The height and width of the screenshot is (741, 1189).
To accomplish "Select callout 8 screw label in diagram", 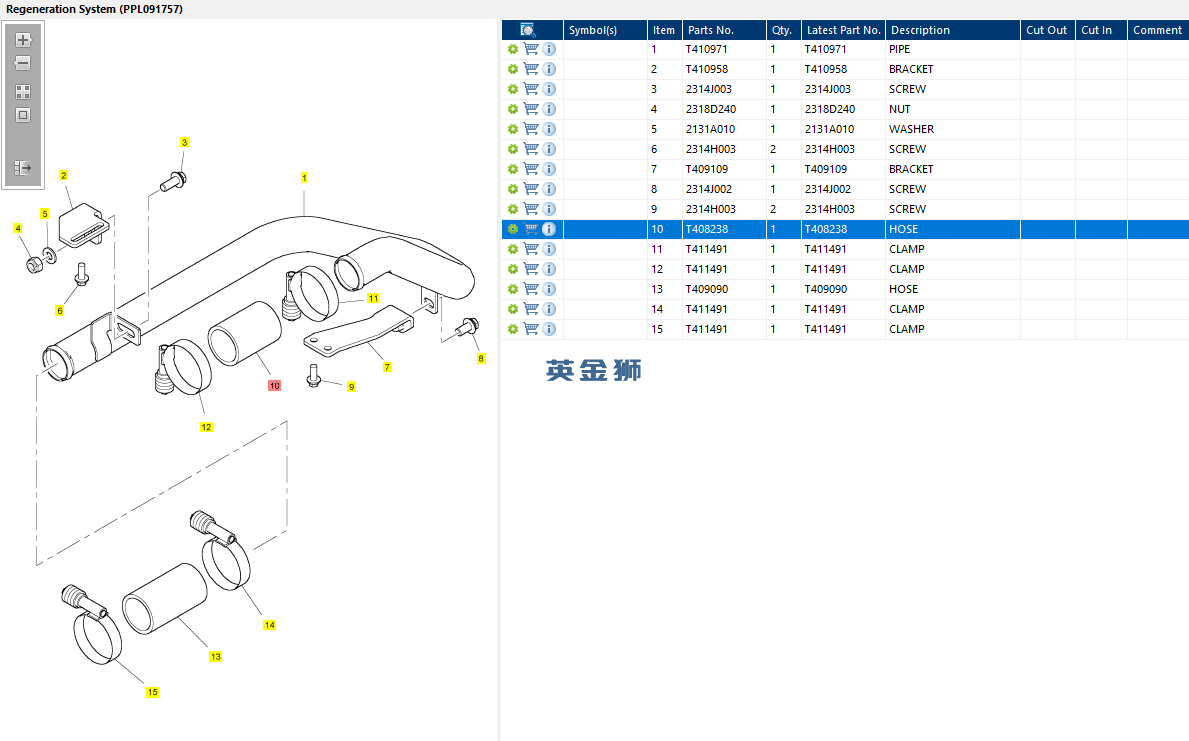I will 481,359.
